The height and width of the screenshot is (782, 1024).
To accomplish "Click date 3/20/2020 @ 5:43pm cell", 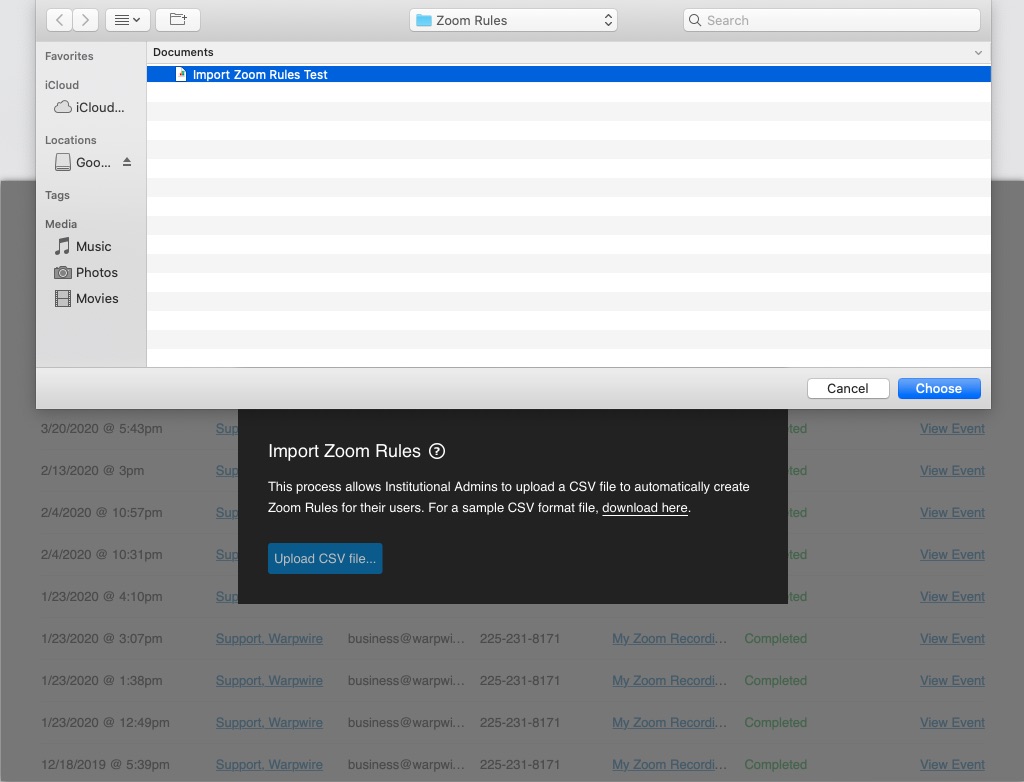I will tap(102, 429).
